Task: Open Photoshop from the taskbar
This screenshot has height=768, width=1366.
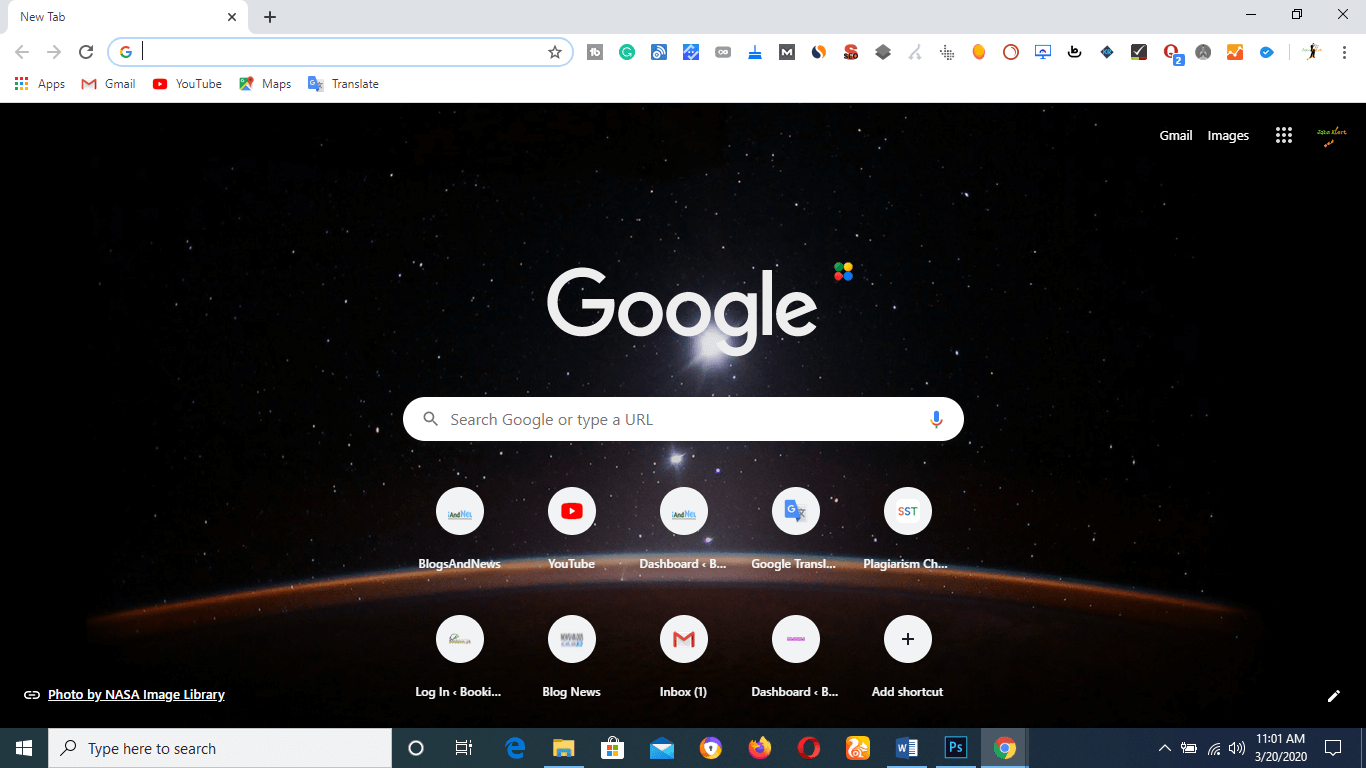Action: [x=956, y=748]
